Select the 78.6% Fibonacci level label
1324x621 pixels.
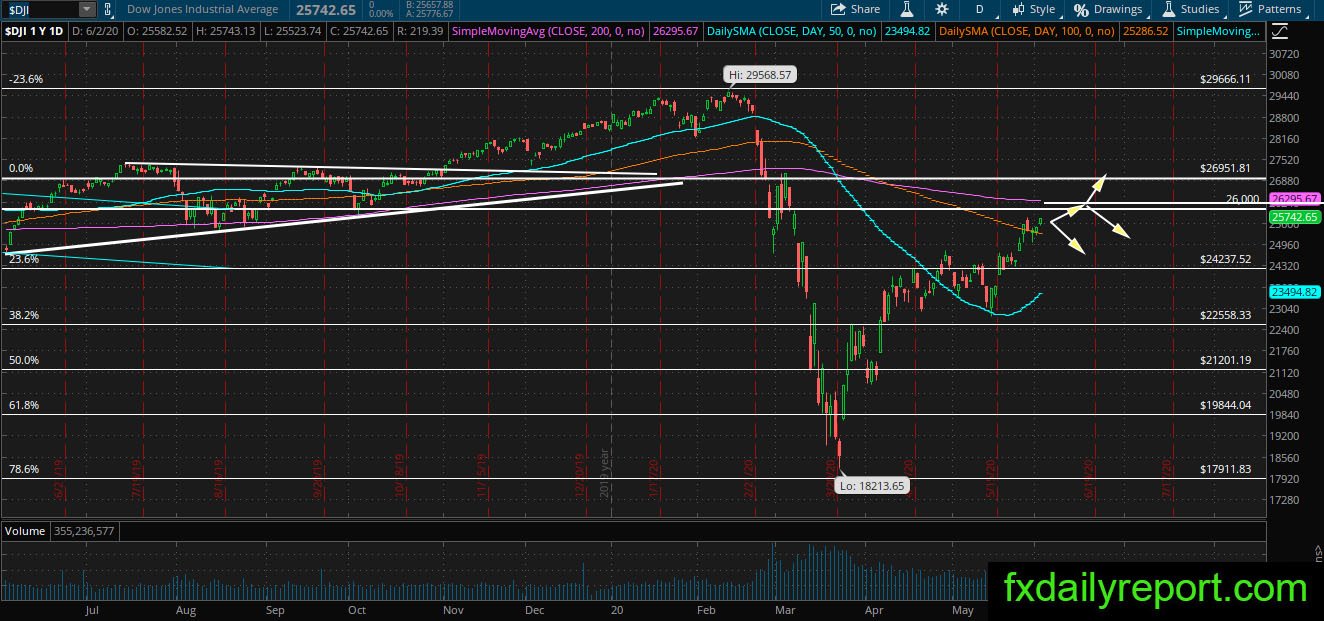tap(23, 469)
